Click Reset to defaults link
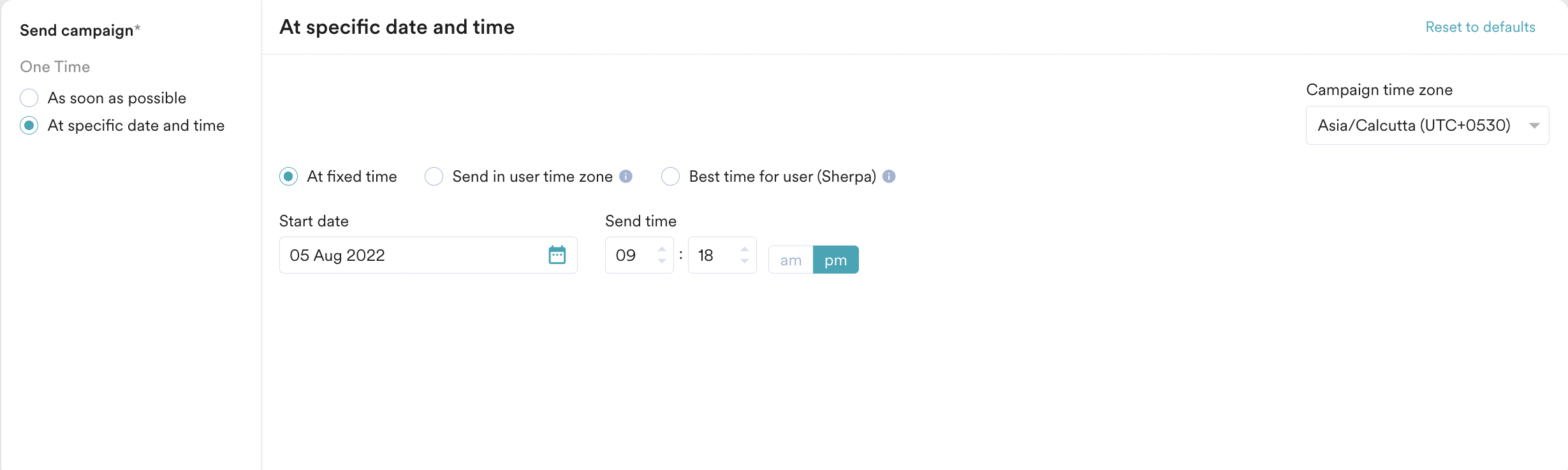The height and width of the screenshot is (470, 1568). tap(1480, 27)
